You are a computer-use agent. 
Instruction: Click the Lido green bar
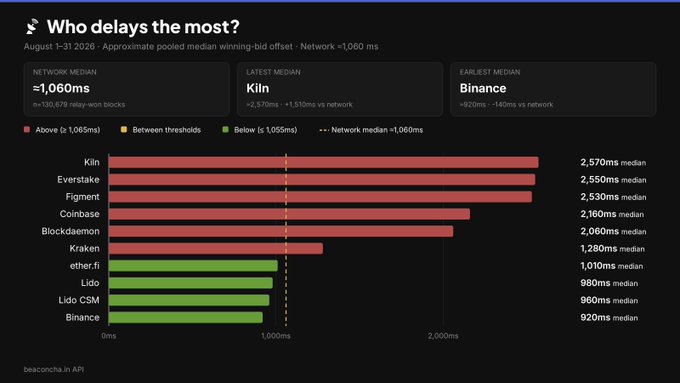(x=191, y=283)
